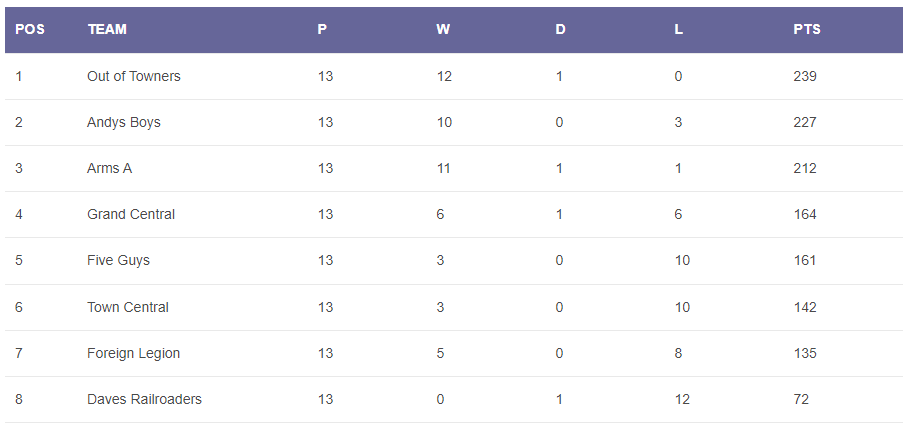Click Andys Boys 227 points cell
The height and width of the screenshot is (427, 907).
[x=805, y=122]
